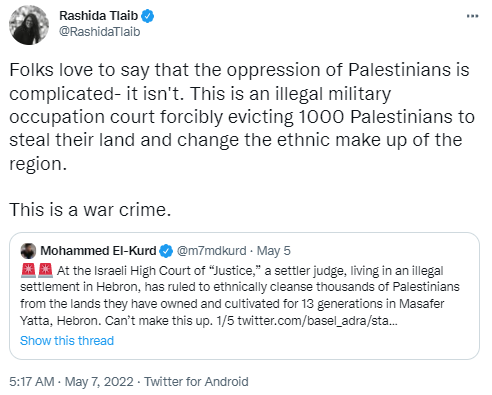Open the 5:17 AM May 7, 2022 timestamp
492x395 pixels.
coord(71,382)
